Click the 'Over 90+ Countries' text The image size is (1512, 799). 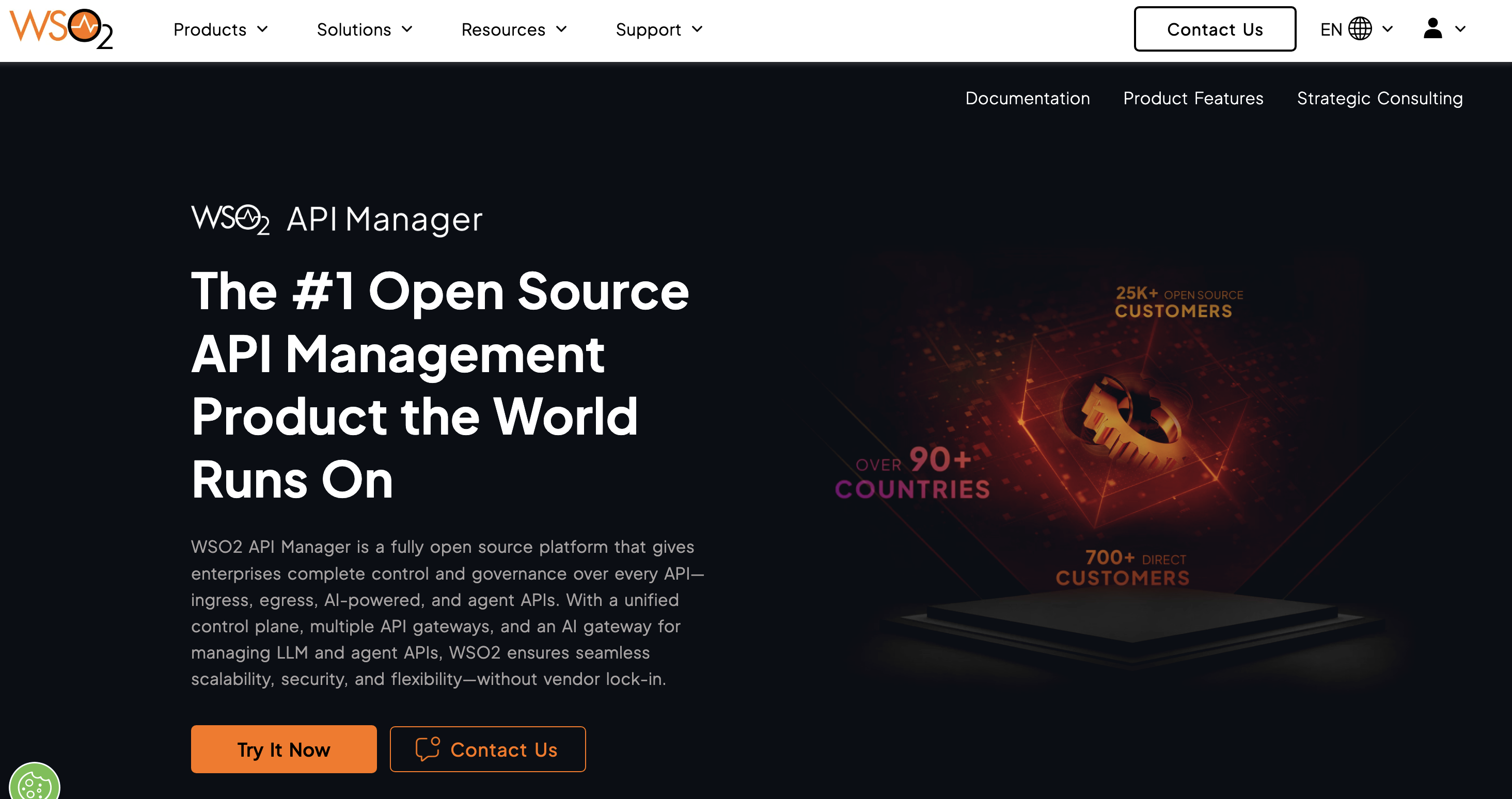pos(912,472)
